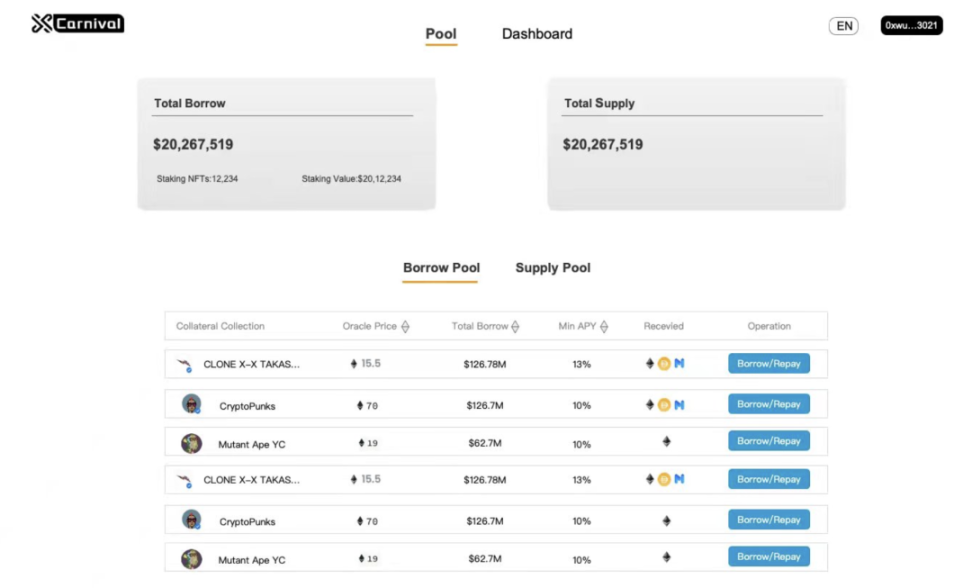Click Ethereum icon beside first 15.5 oracle price
Viewport: 972px width, 588px height.
point(354,365)
